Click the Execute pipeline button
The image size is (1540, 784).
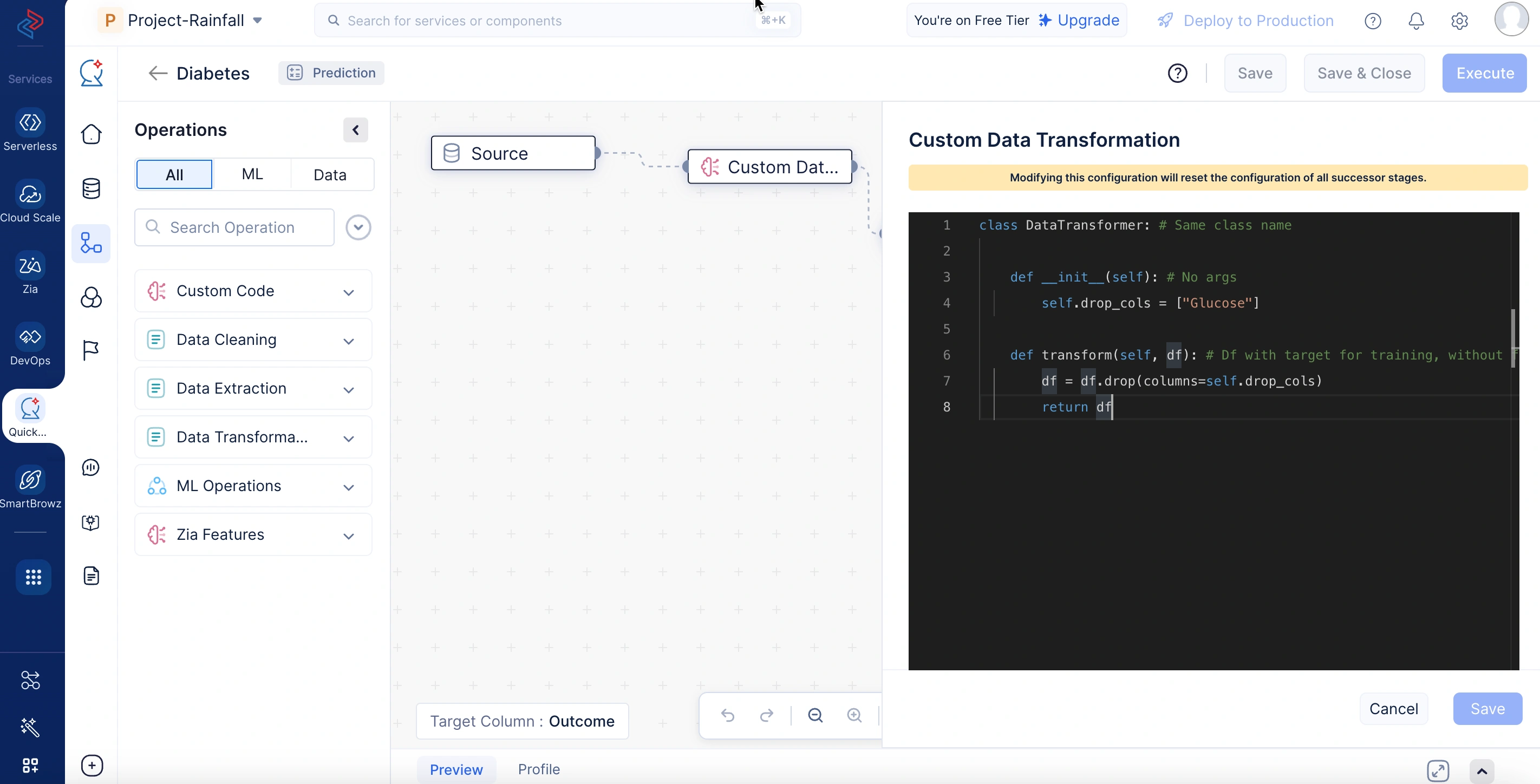pos(1484,73)
